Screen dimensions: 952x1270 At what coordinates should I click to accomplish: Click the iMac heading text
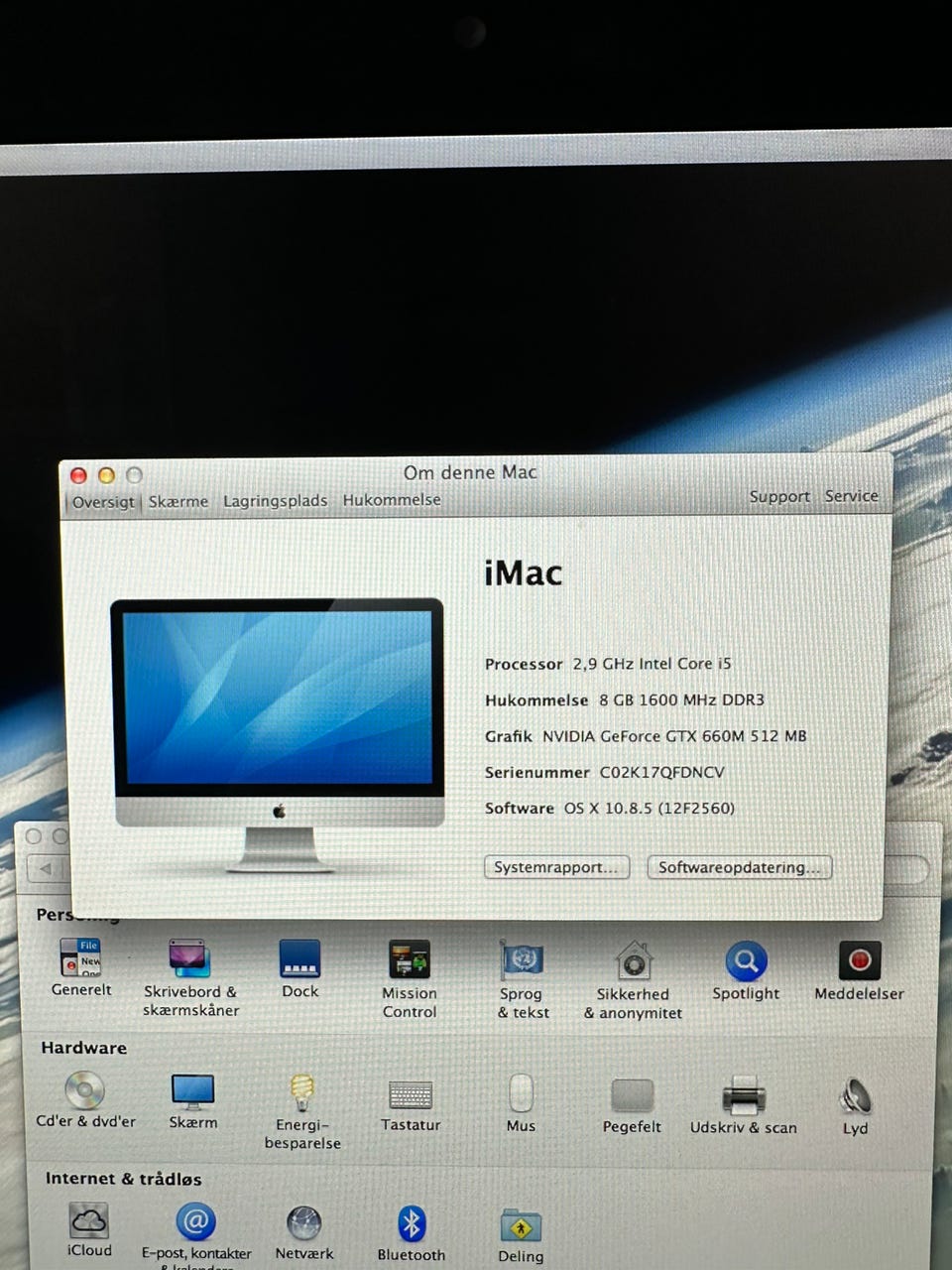tap(523, 573)
